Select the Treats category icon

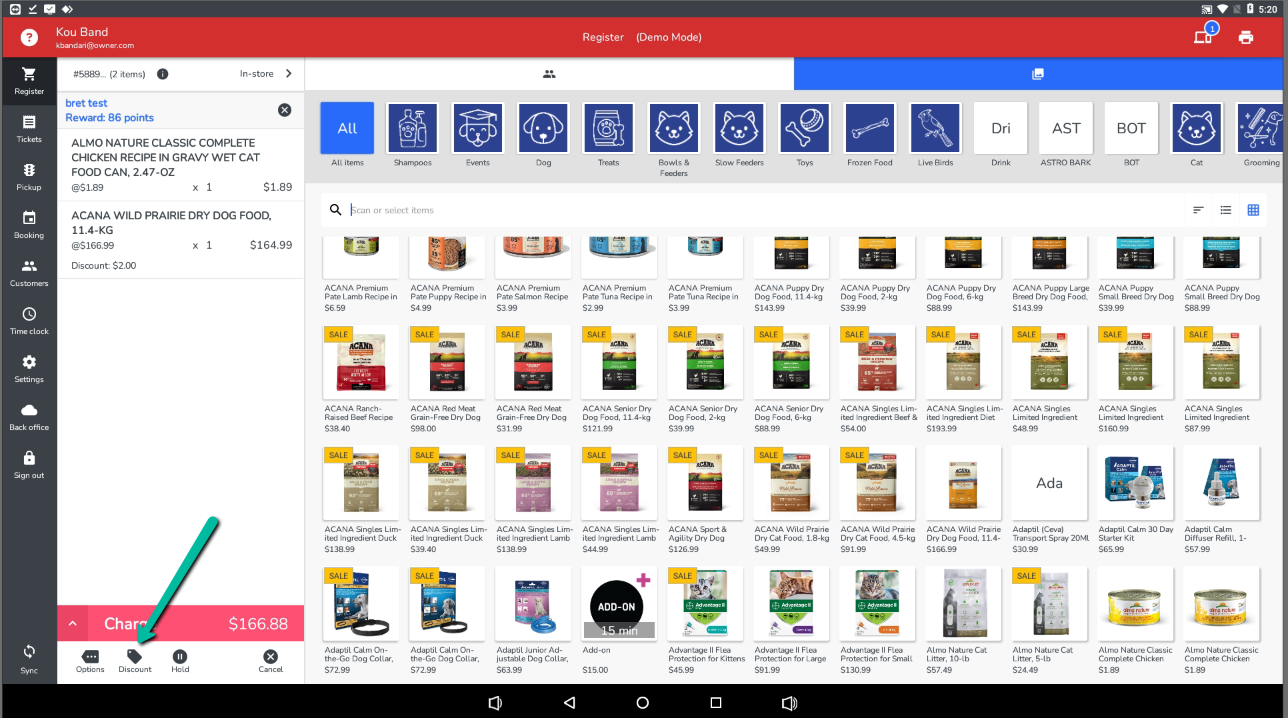[608, 129]
